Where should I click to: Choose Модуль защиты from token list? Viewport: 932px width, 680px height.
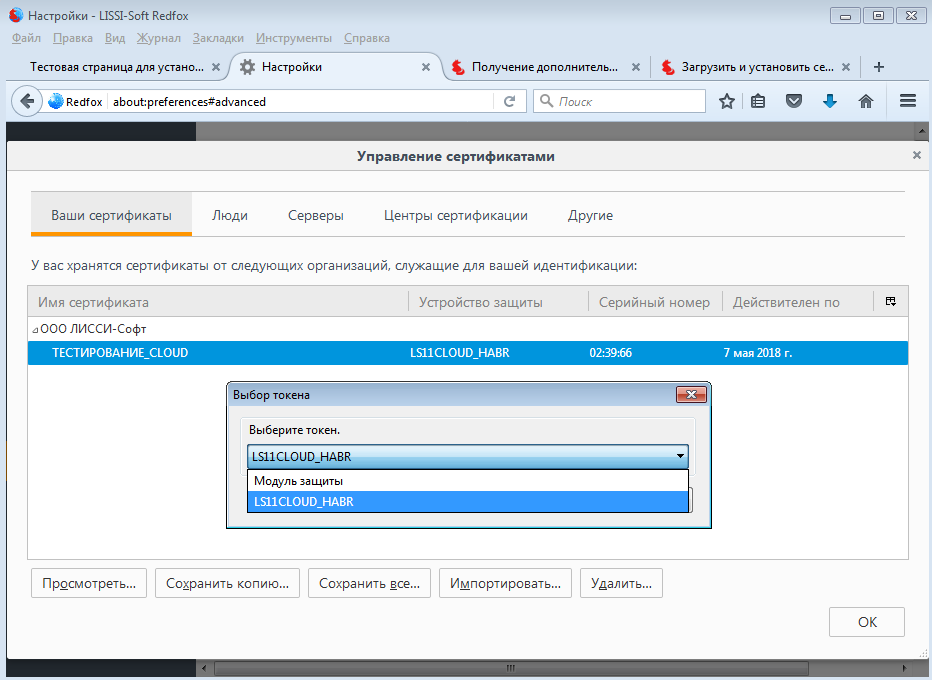[468, 481]
